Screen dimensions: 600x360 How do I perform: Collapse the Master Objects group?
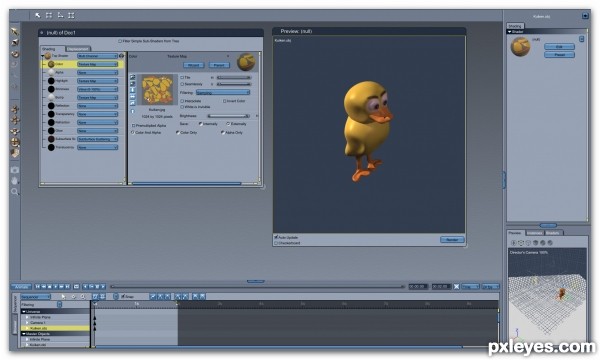(24, 334)
